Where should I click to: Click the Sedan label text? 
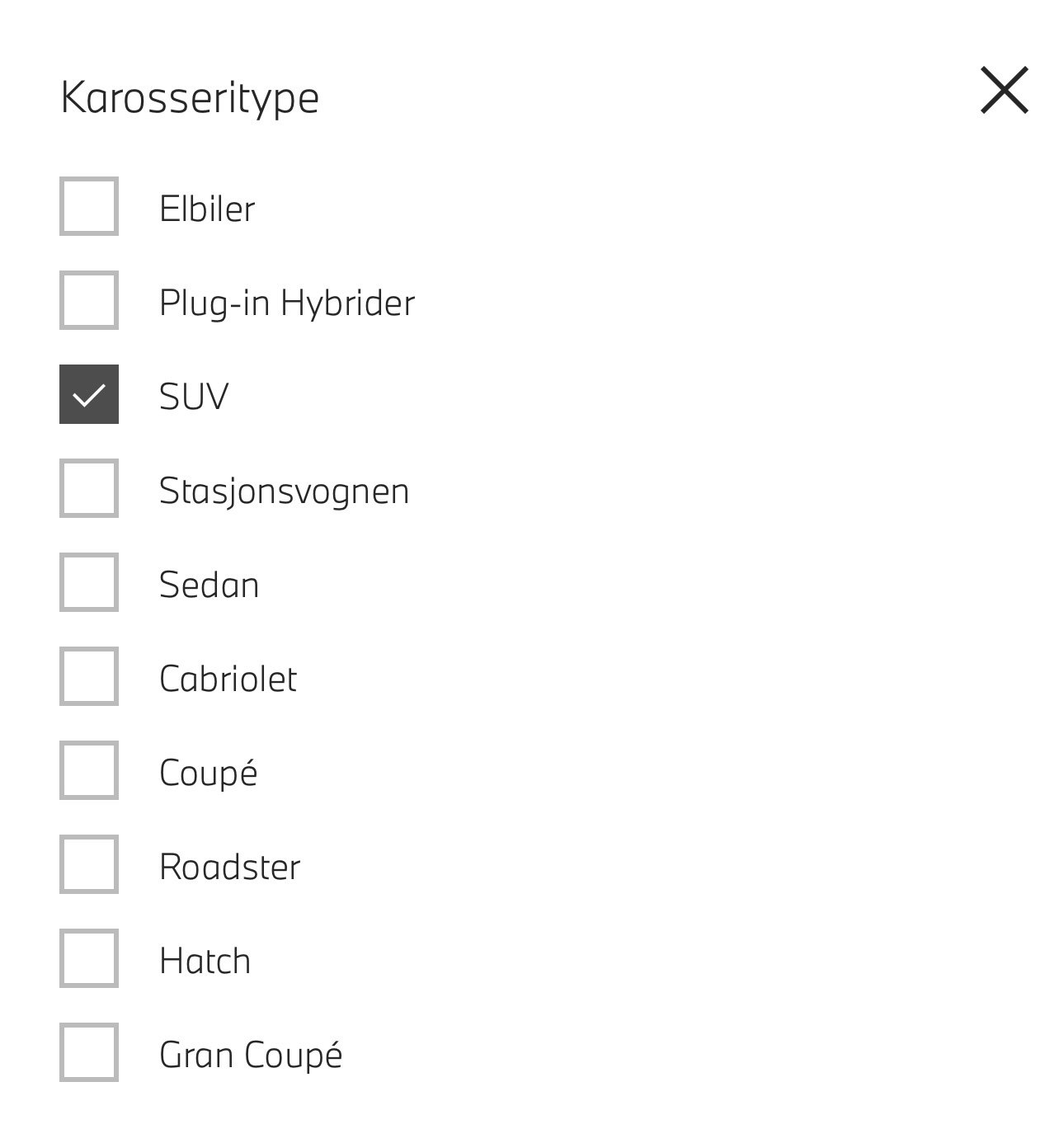tap(210, 585)
